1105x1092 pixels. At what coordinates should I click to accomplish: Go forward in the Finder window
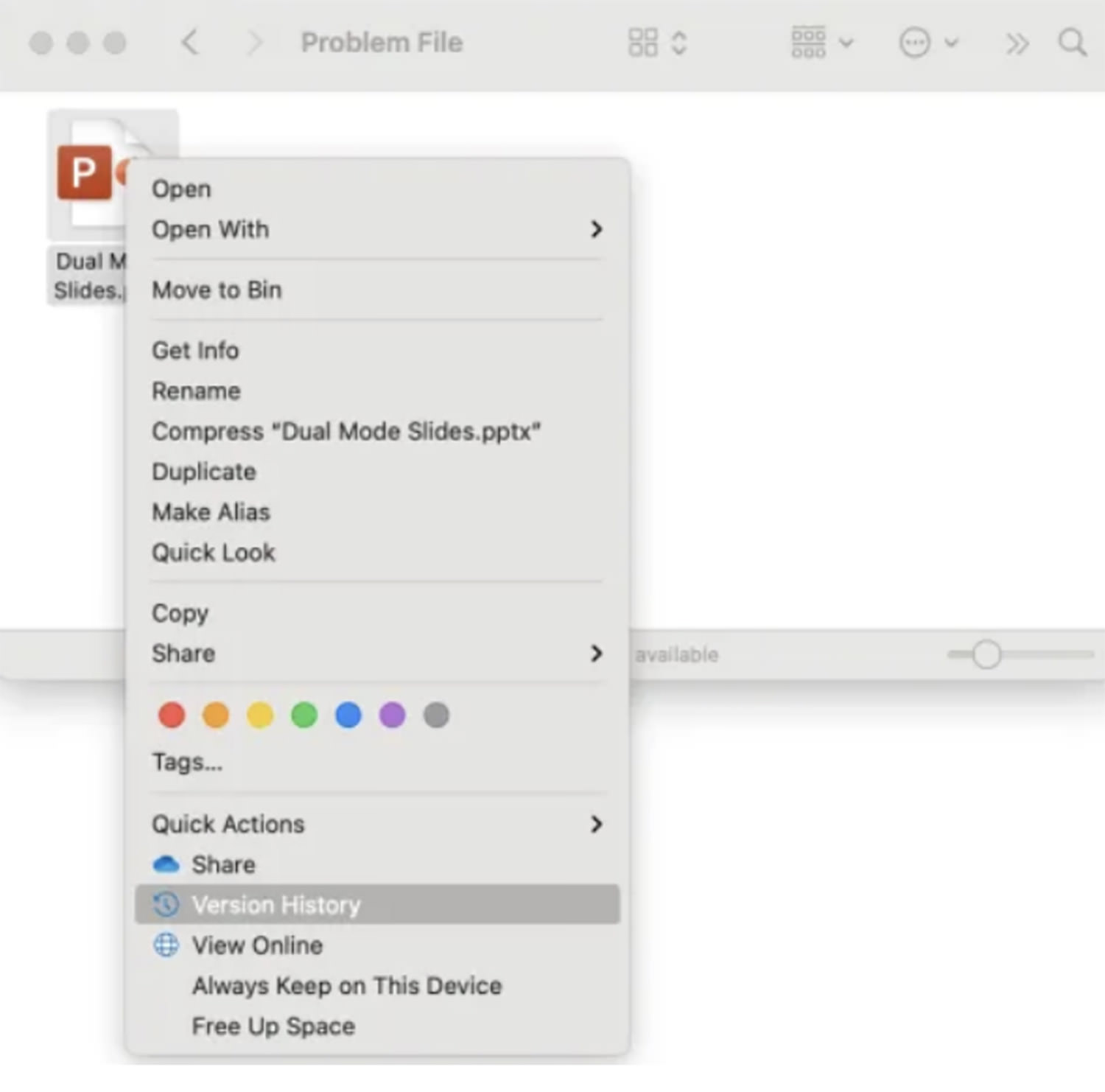tap(253, 42)
